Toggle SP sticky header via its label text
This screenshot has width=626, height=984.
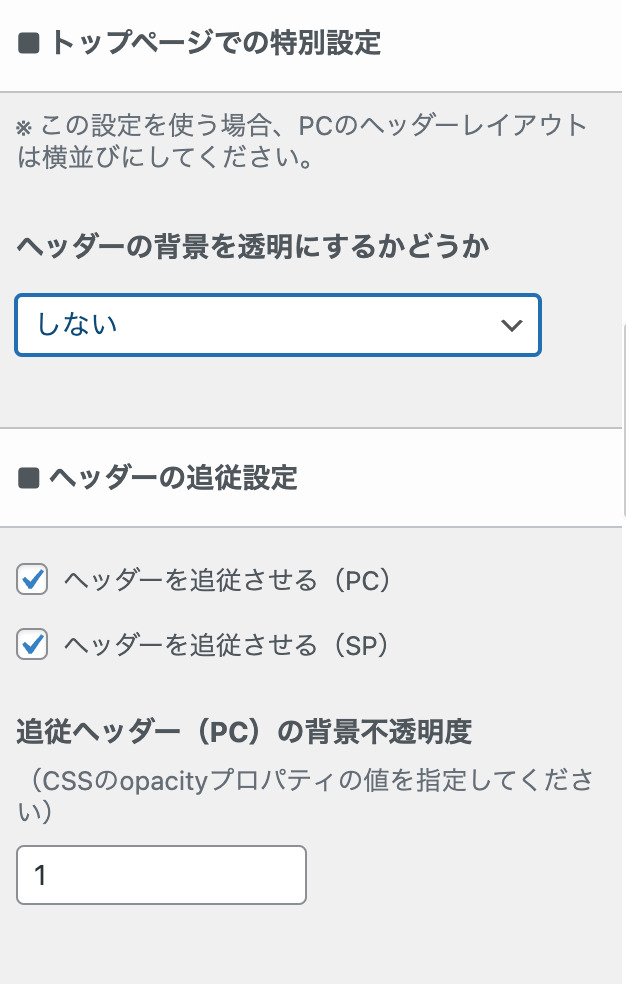tap(225, 646)
